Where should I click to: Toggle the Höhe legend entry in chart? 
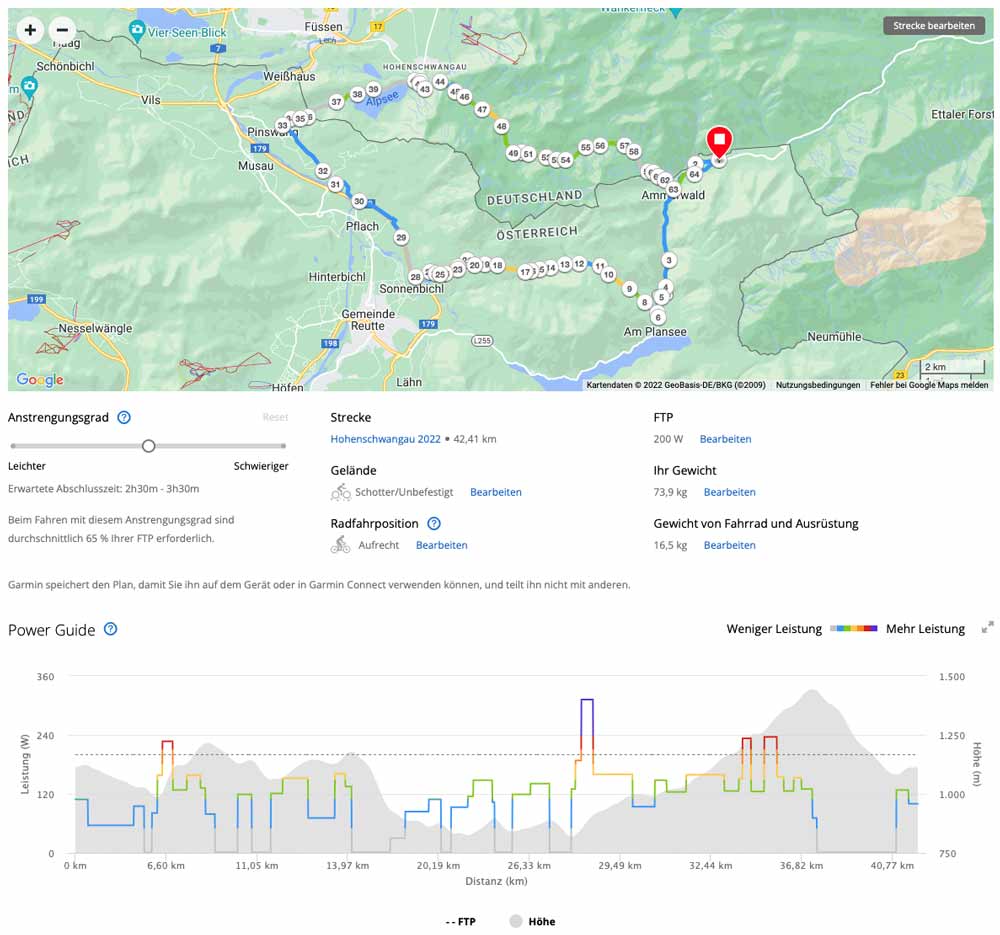coord(533,921)
